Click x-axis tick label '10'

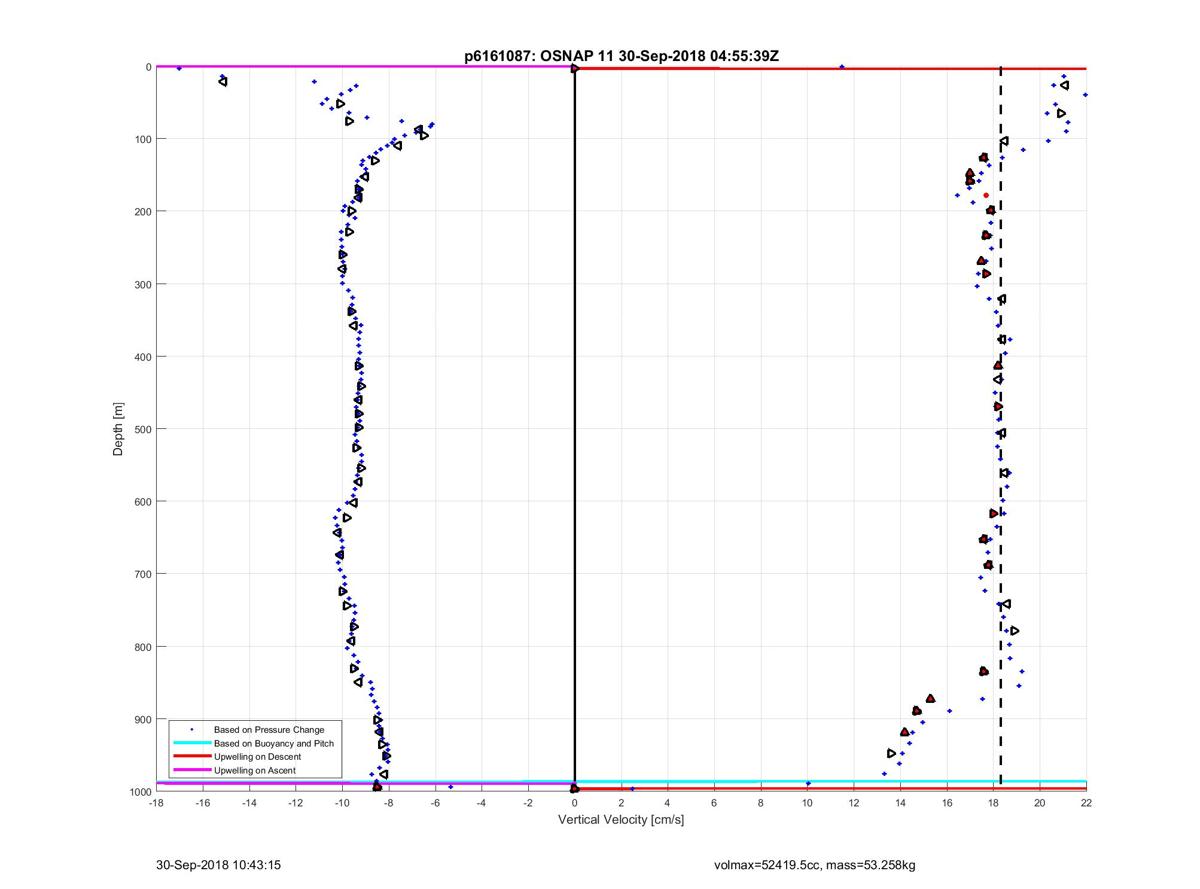click(x=807, y=802)
